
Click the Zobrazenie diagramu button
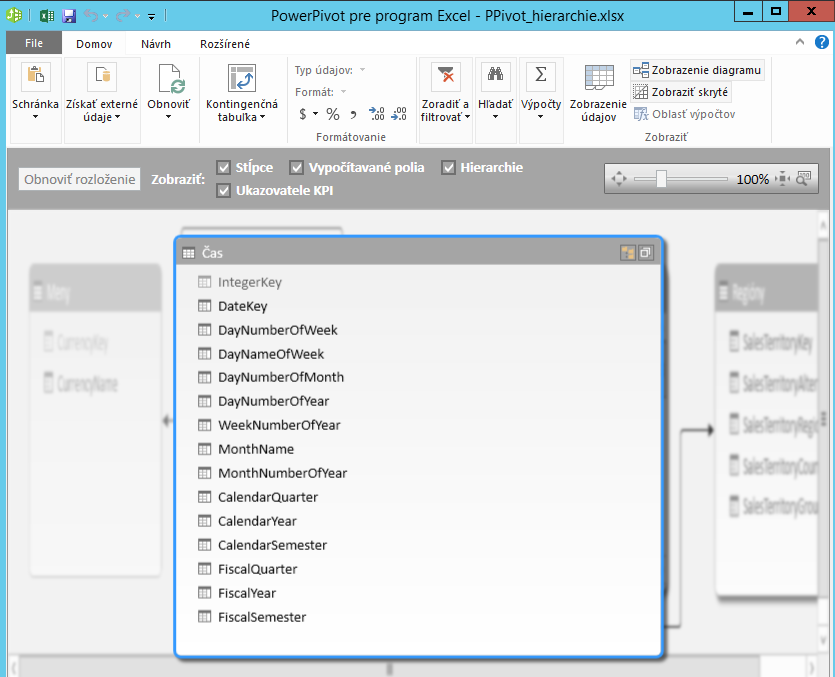pos(697,70)
